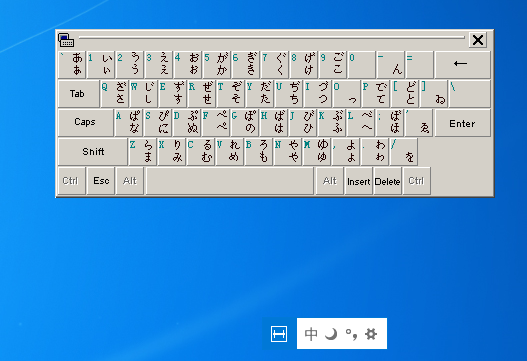Tap the 9 こ key

pos(332,64)
